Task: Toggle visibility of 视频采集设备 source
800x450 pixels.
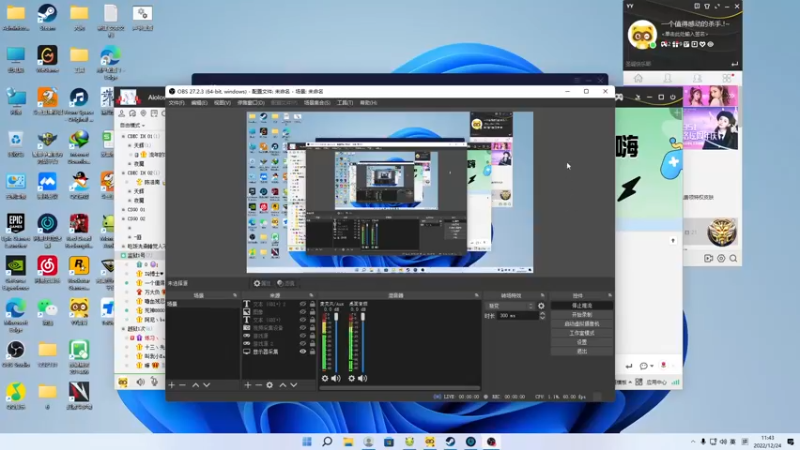Action: coord(303,328)
